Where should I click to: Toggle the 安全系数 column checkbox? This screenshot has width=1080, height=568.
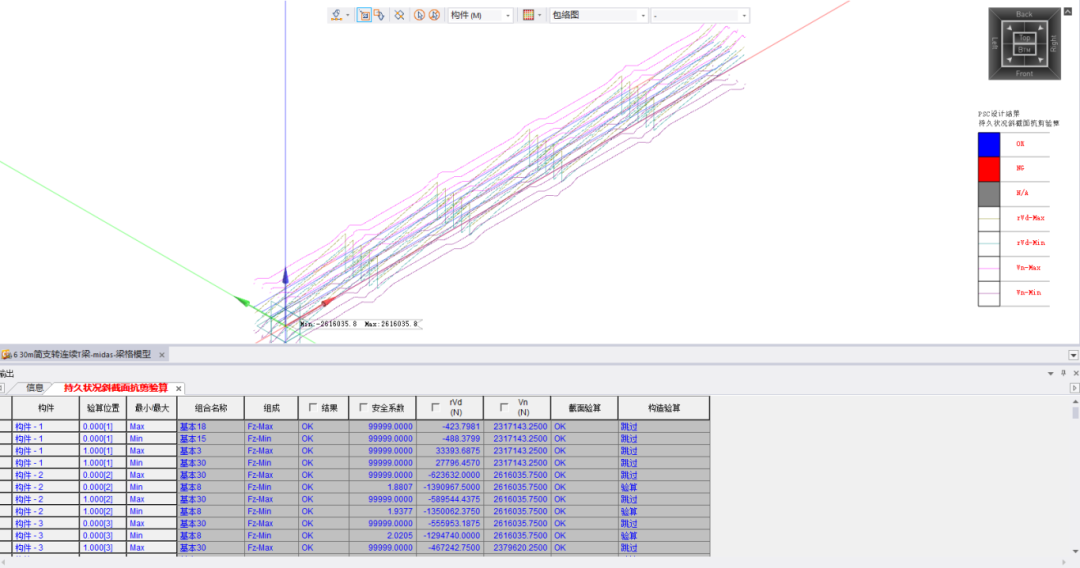[x=362, y=407]
